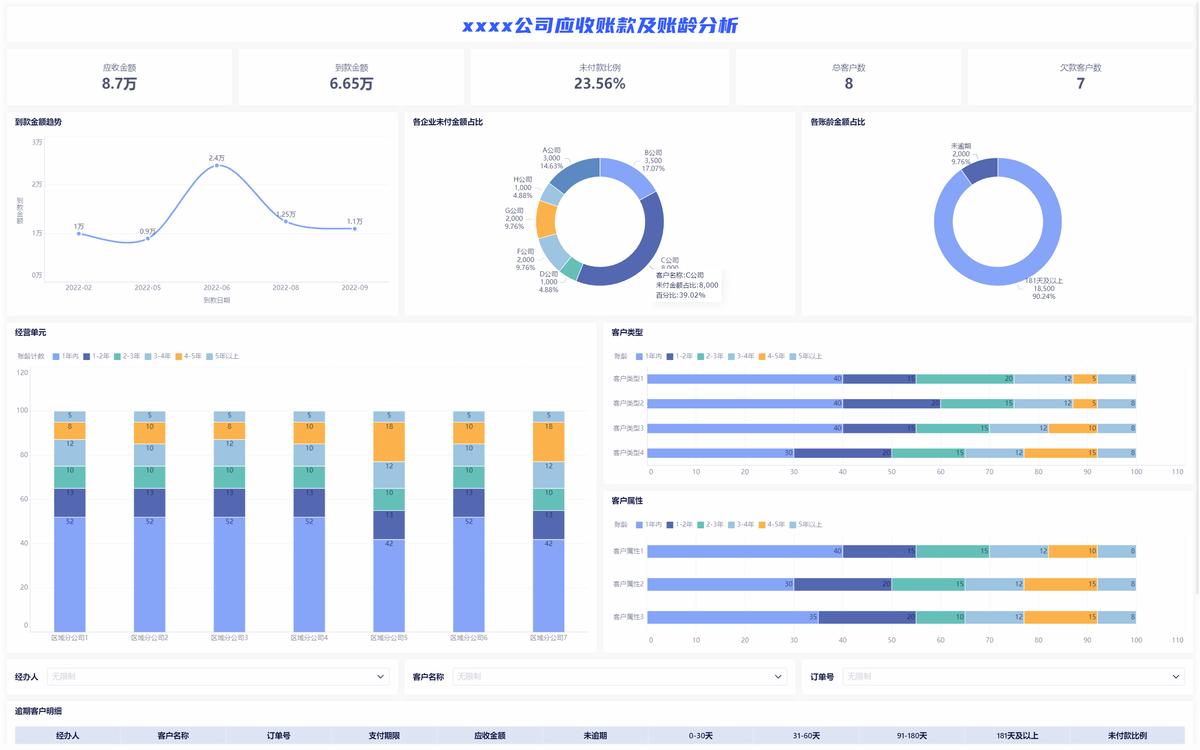Click the 1.25万 data point on trend line

(285, 221)
